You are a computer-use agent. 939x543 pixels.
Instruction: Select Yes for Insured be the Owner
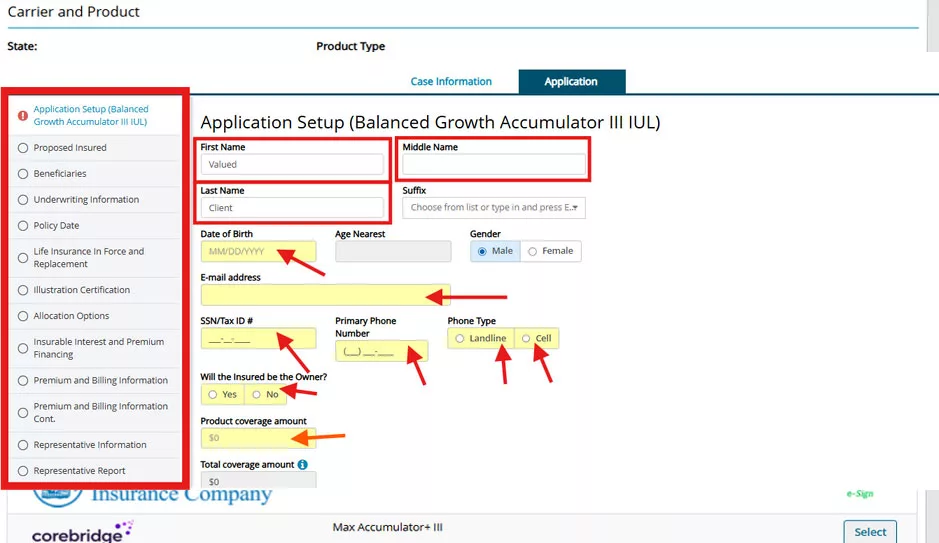212,395
